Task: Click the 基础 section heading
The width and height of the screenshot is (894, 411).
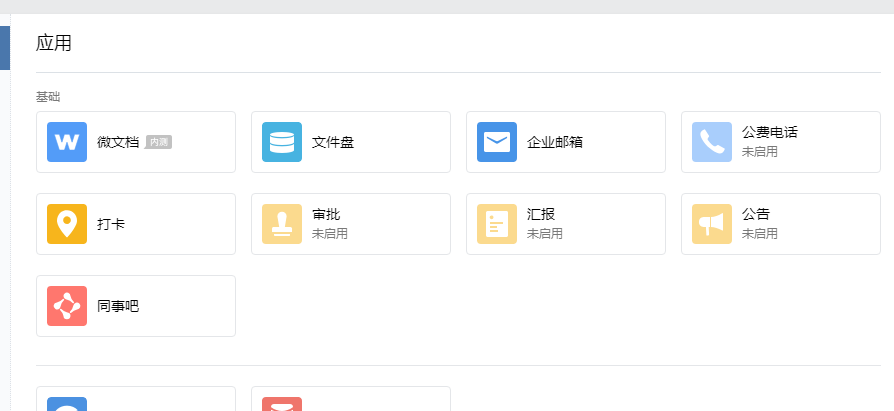Action: tap(48, 97)
